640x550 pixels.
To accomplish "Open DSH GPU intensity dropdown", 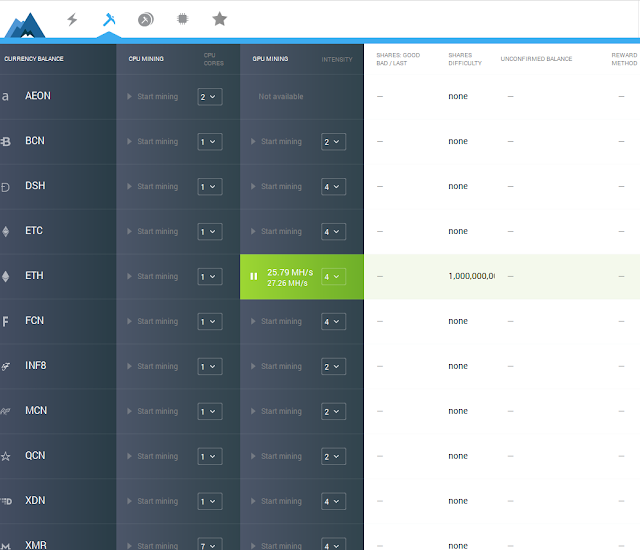I will coord(333,186).
